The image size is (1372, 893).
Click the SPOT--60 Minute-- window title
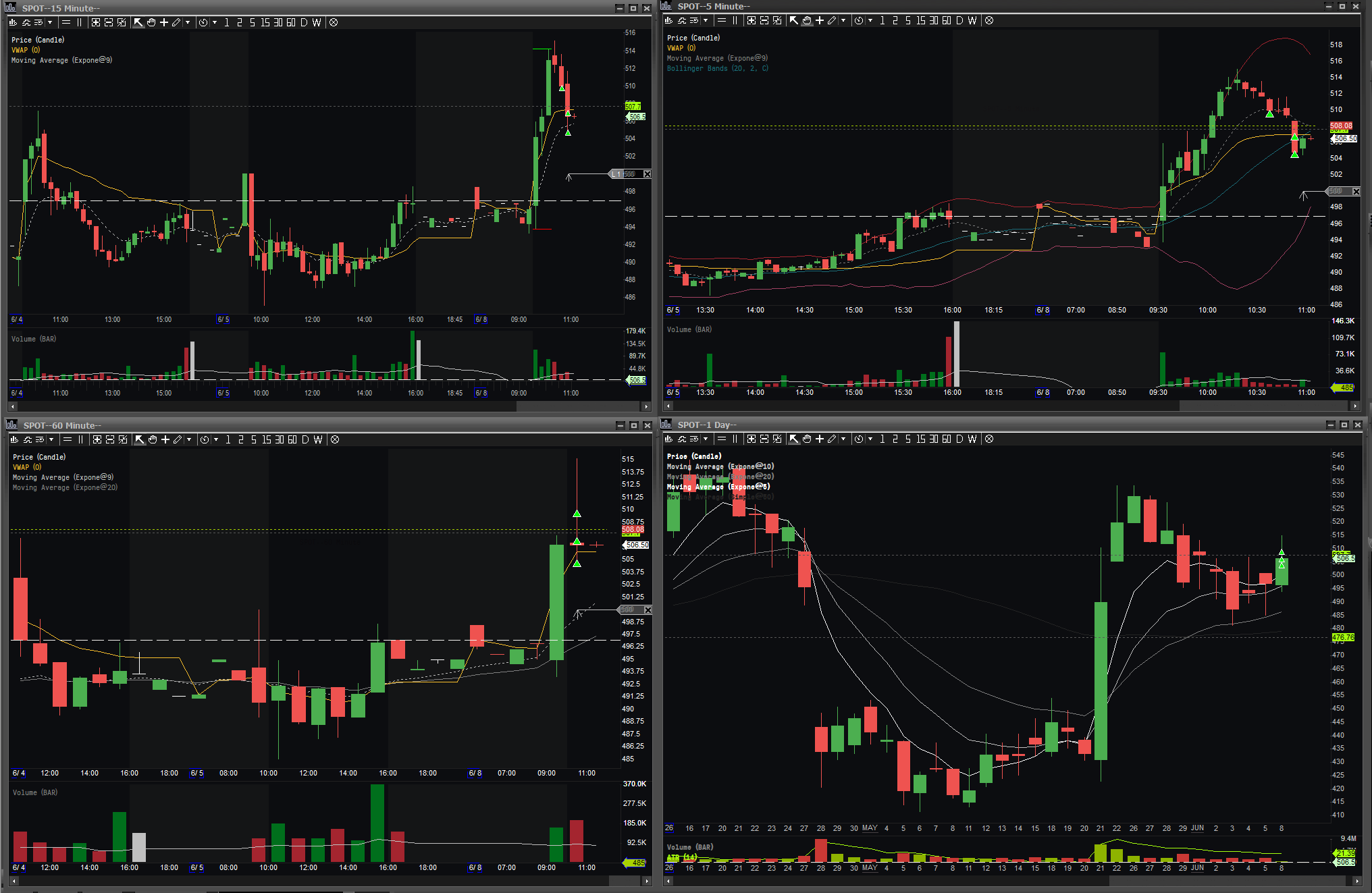pyautogui.click(x=62, y=425)
